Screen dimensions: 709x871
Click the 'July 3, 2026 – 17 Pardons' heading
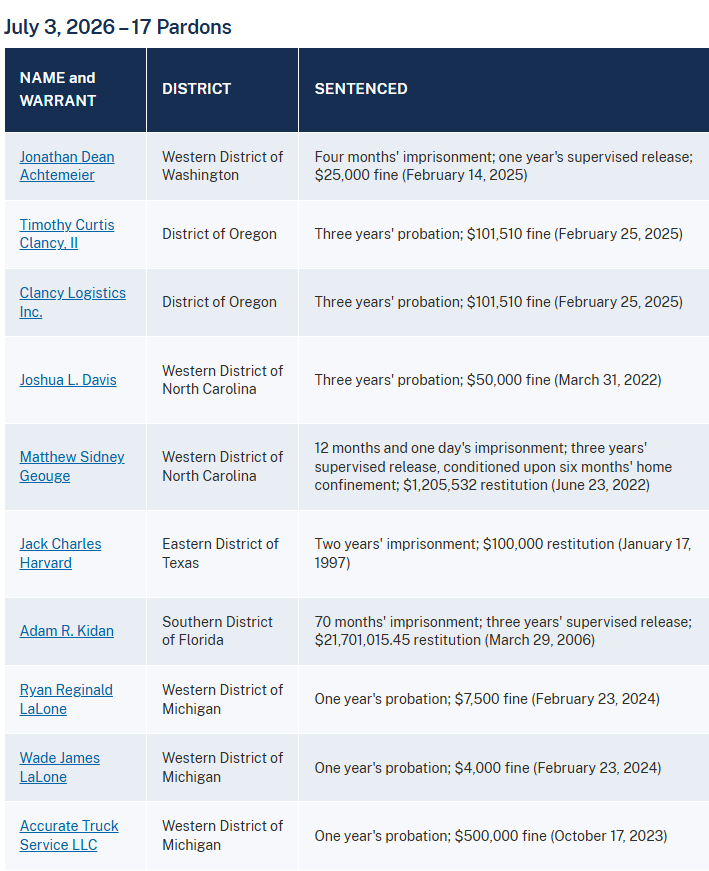(117, 27)
